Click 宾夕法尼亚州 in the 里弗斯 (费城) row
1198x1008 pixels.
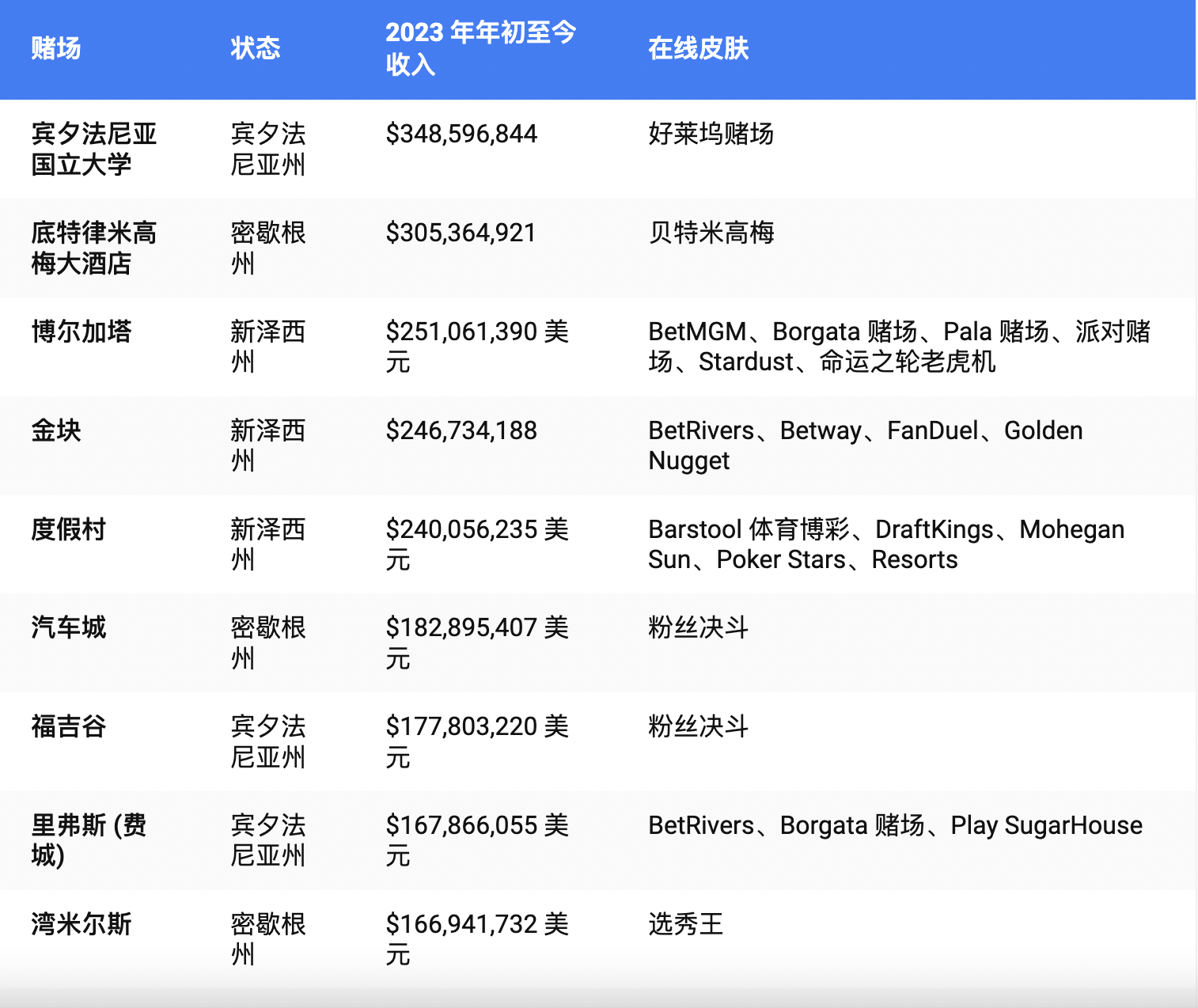click(x=268, y=840)
